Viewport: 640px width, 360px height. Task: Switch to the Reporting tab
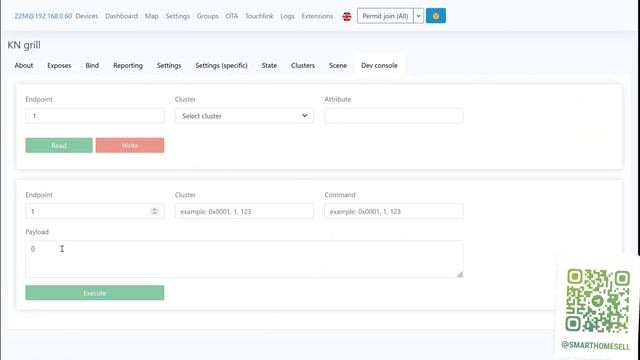tap(128, 65)
